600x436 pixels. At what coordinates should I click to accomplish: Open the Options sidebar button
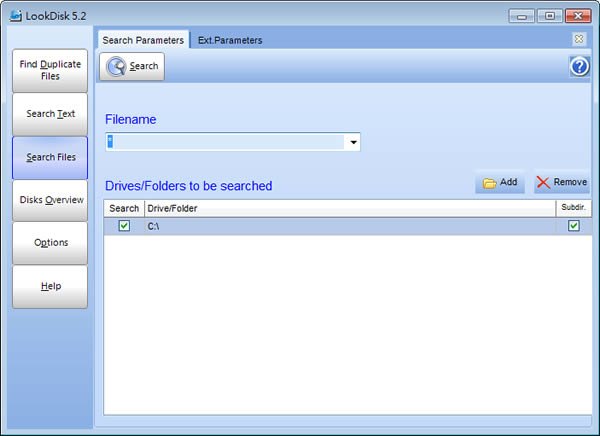point(50,243)
